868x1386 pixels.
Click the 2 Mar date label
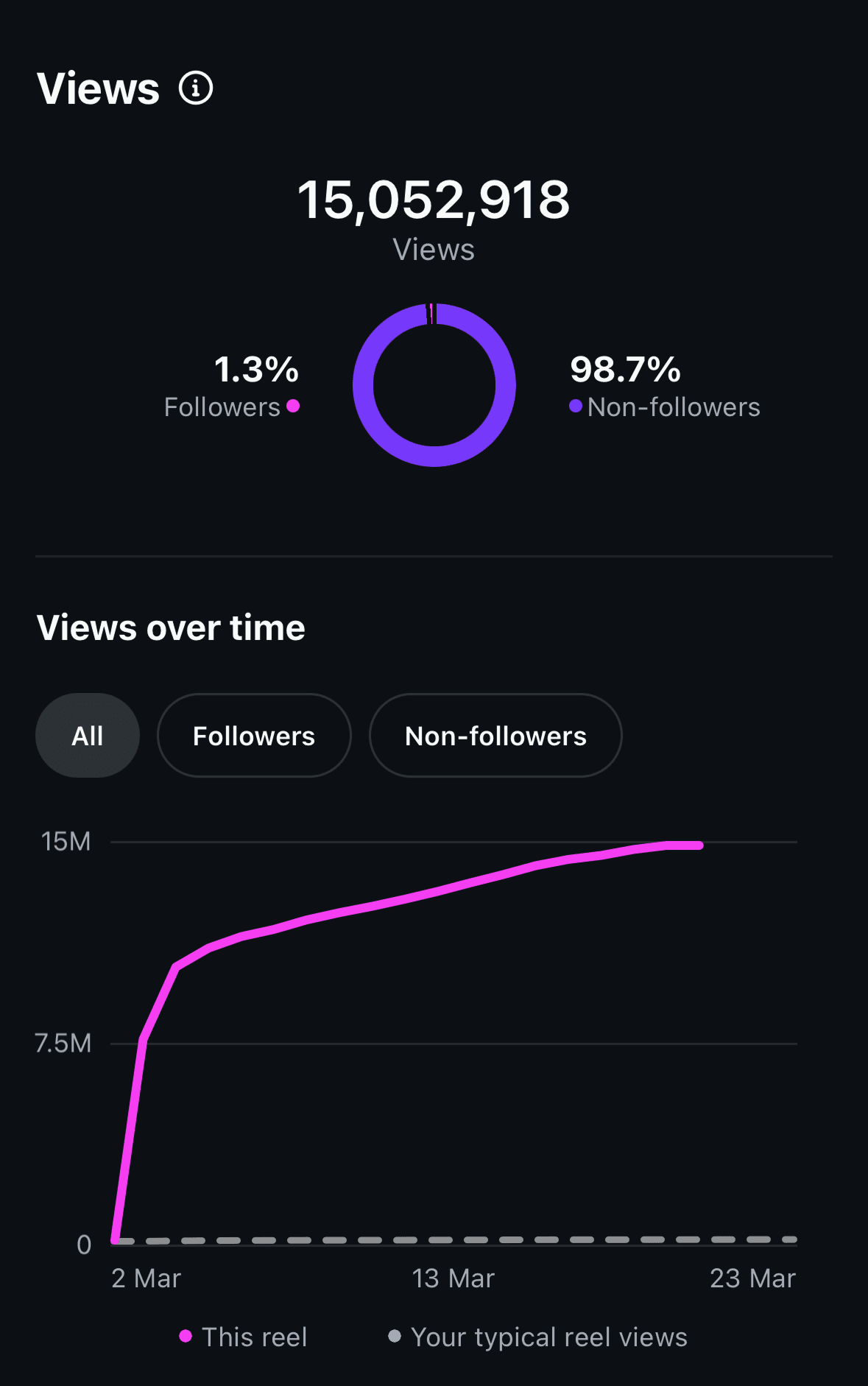pos(146,1278)
